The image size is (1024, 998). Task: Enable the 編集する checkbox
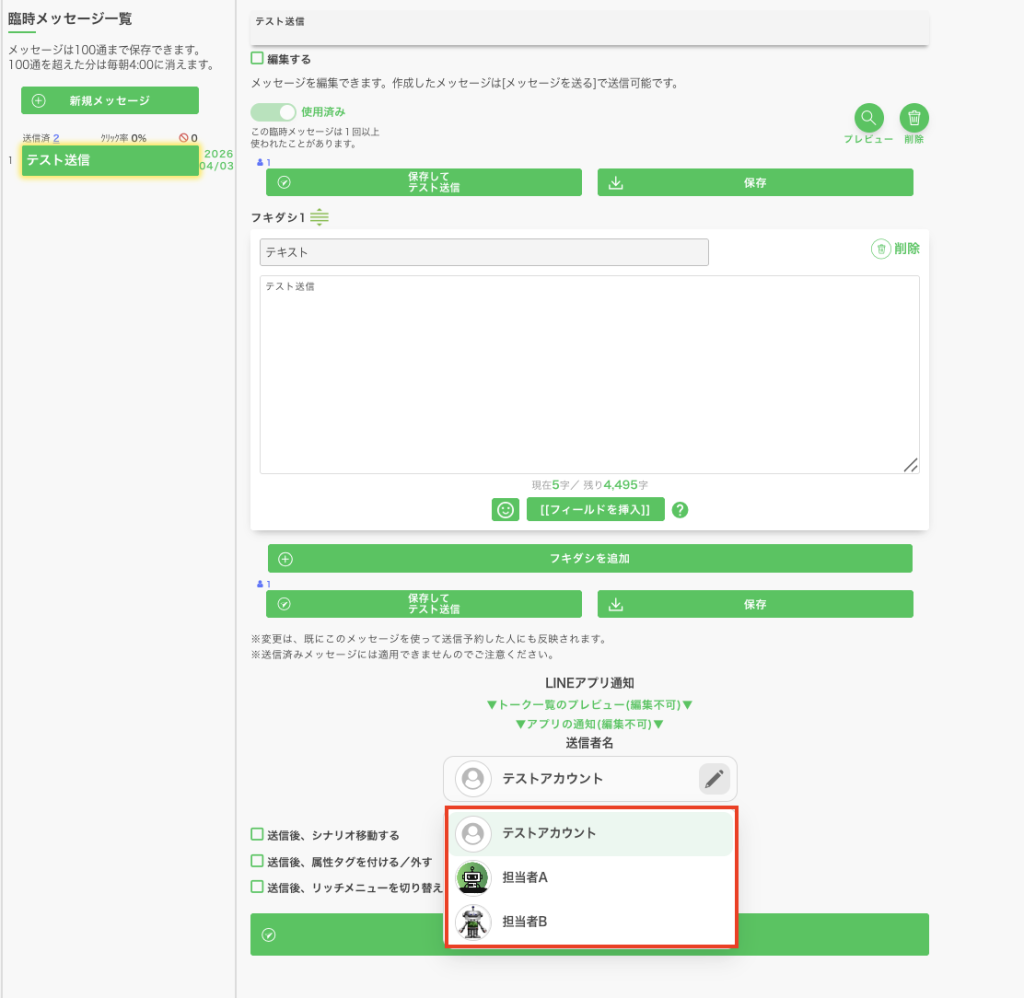(x=257, y=59)
